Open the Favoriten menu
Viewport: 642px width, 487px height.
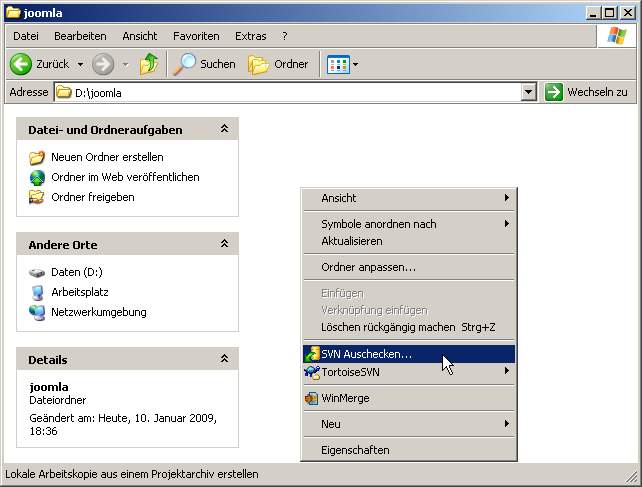196,36
